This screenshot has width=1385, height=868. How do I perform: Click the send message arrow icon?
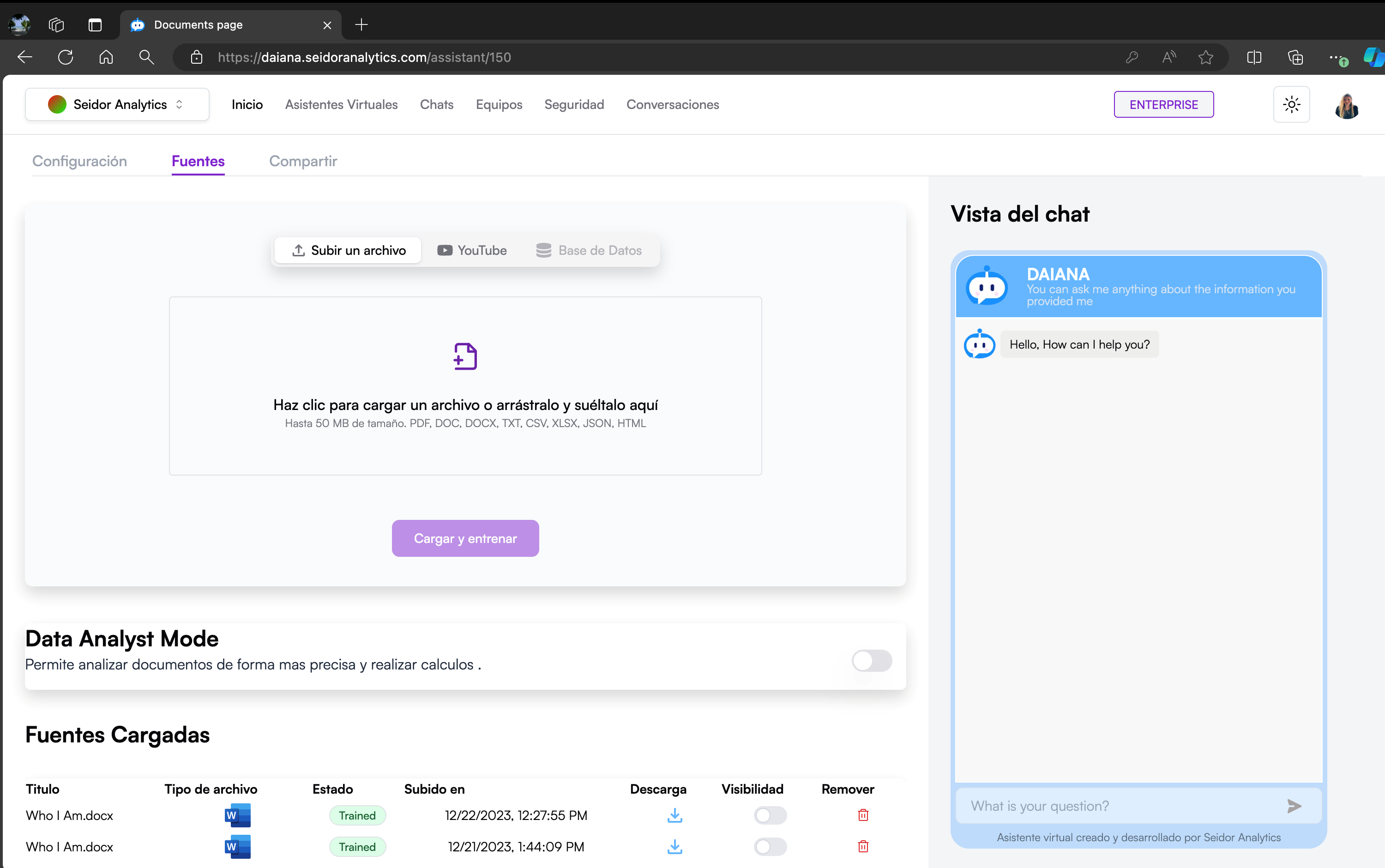point(1294,806)
